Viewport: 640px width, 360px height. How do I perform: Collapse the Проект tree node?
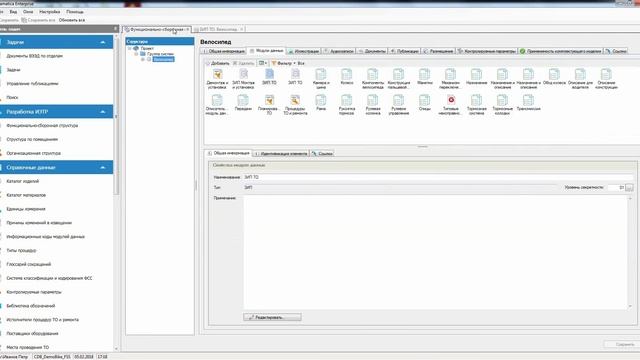[x=130, y=48]
